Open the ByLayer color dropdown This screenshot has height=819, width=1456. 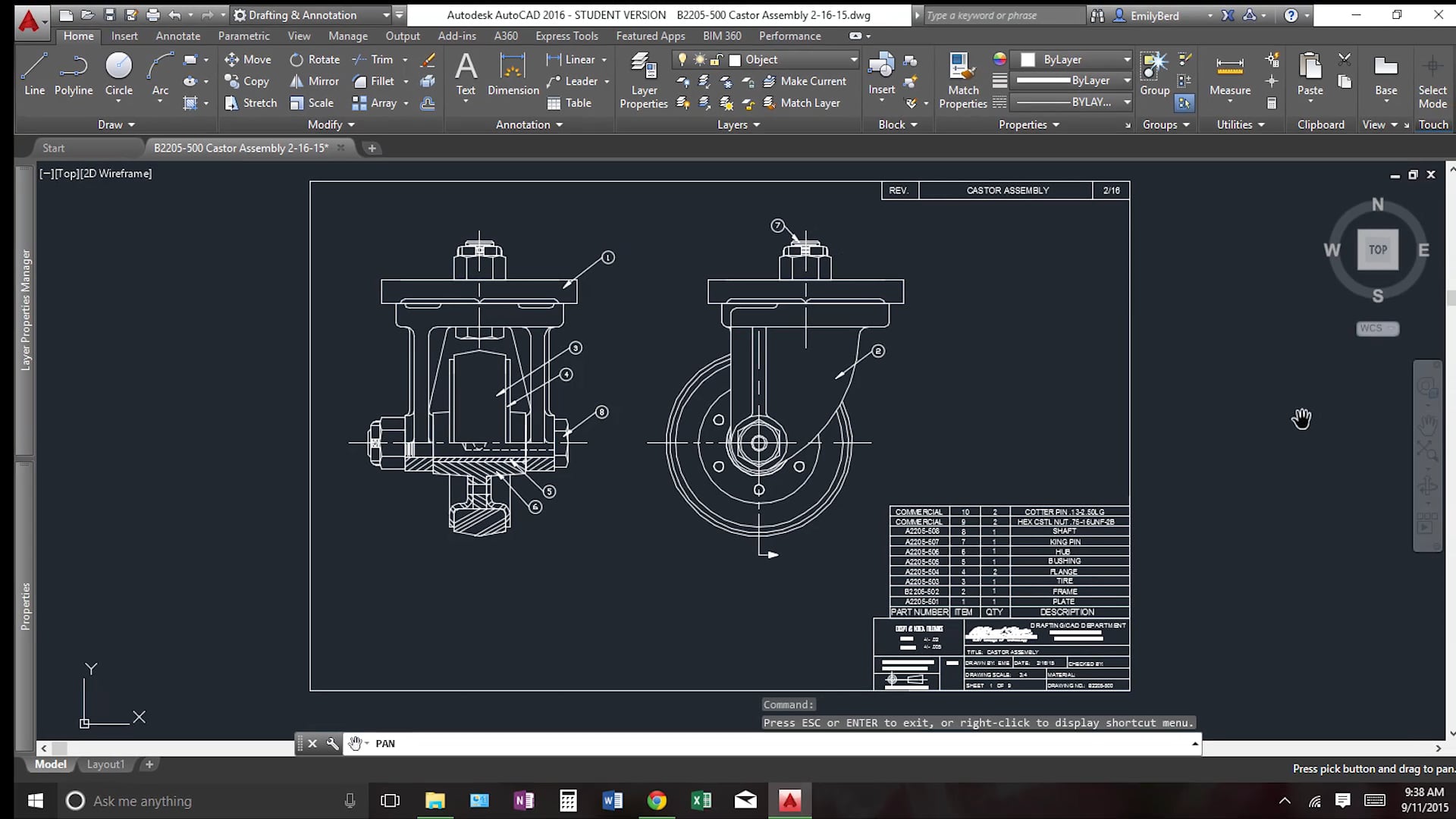point(1127,59)
